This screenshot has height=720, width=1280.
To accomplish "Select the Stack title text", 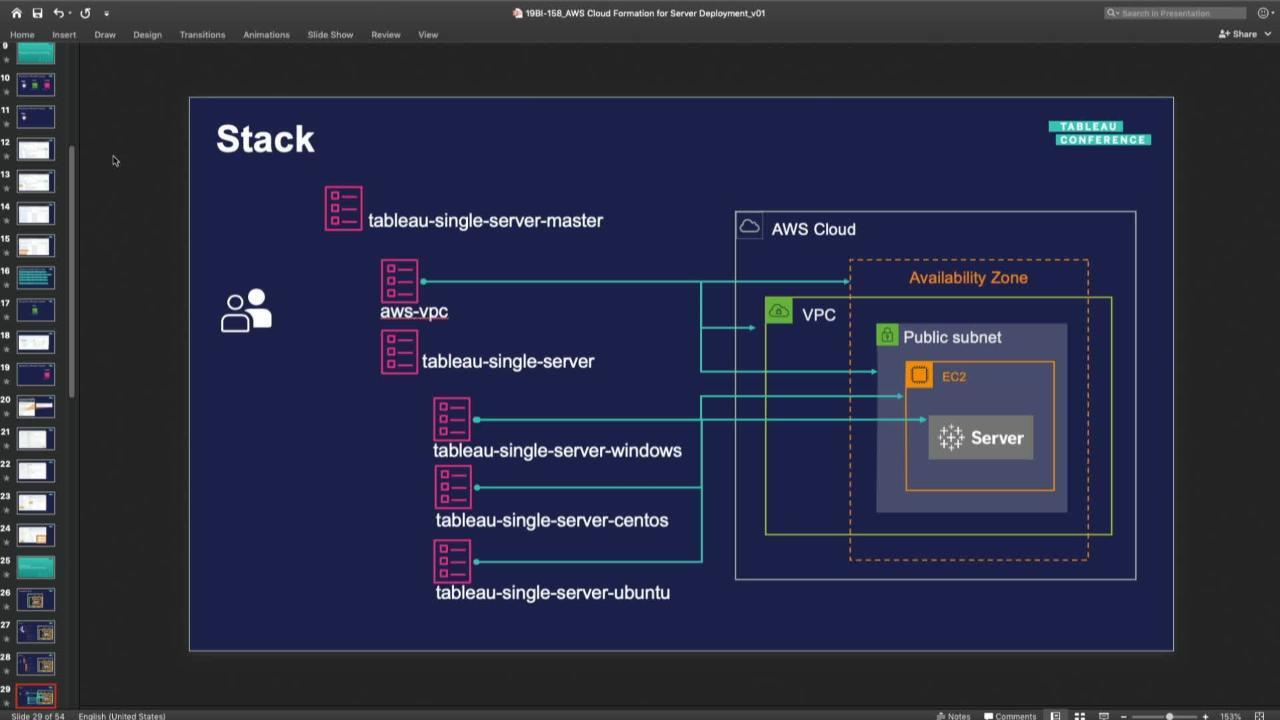I will click(x=265, y=139).
